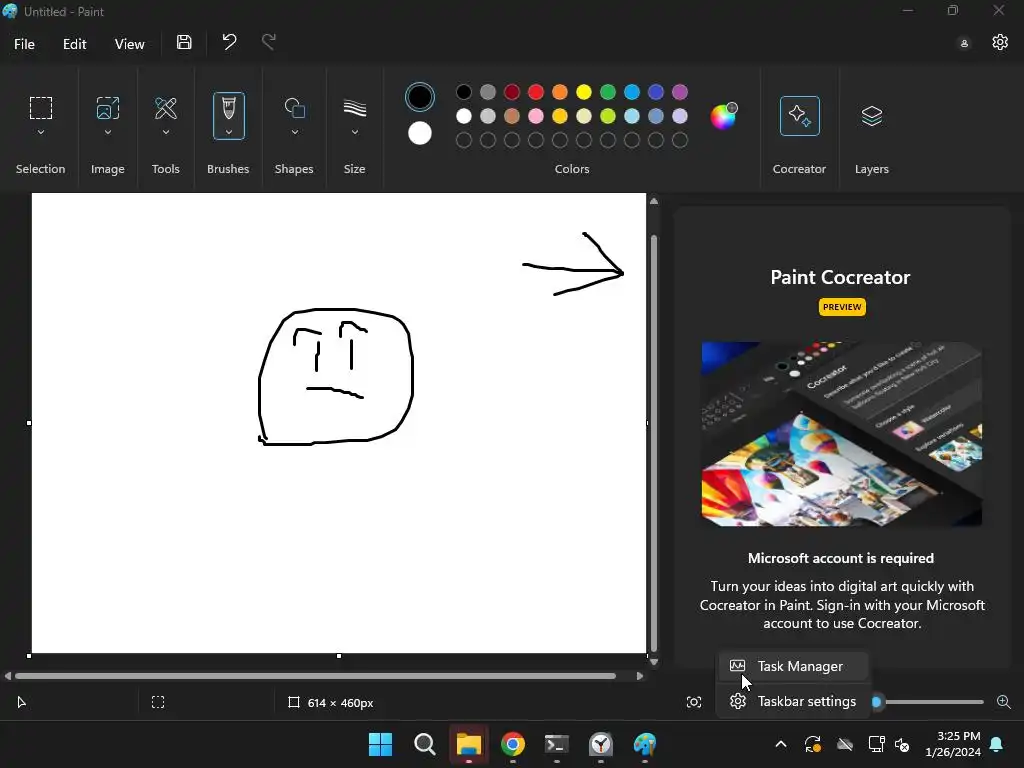Click the fit to window icon
This screenshot has width=1024, height=768.
pos(694,702)
